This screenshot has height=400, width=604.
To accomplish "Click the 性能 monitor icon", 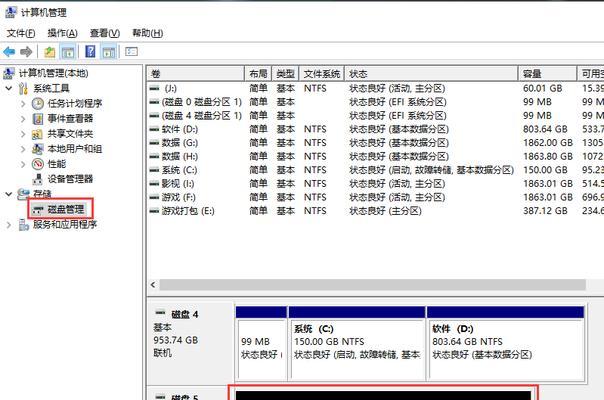I will [x=38, y=164].
